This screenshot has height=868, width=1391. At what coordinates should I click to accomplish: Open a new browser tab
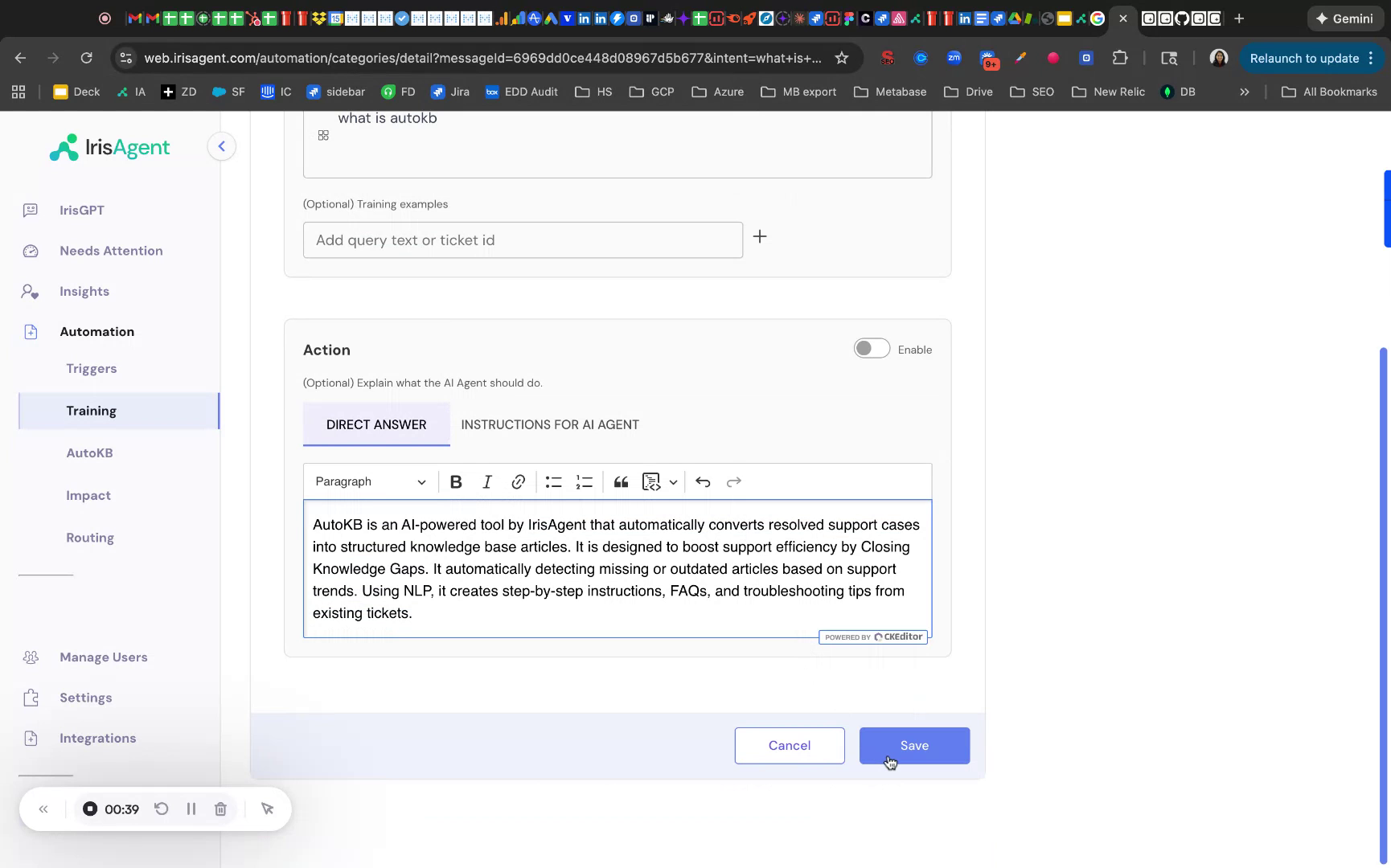(1239, 18)
